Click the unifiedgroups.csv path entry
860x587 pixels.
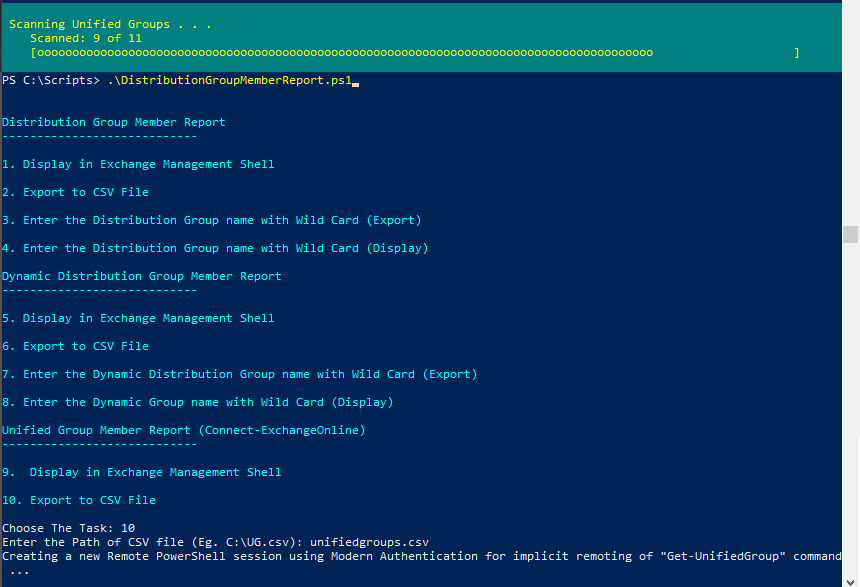[x=369, y=542]
